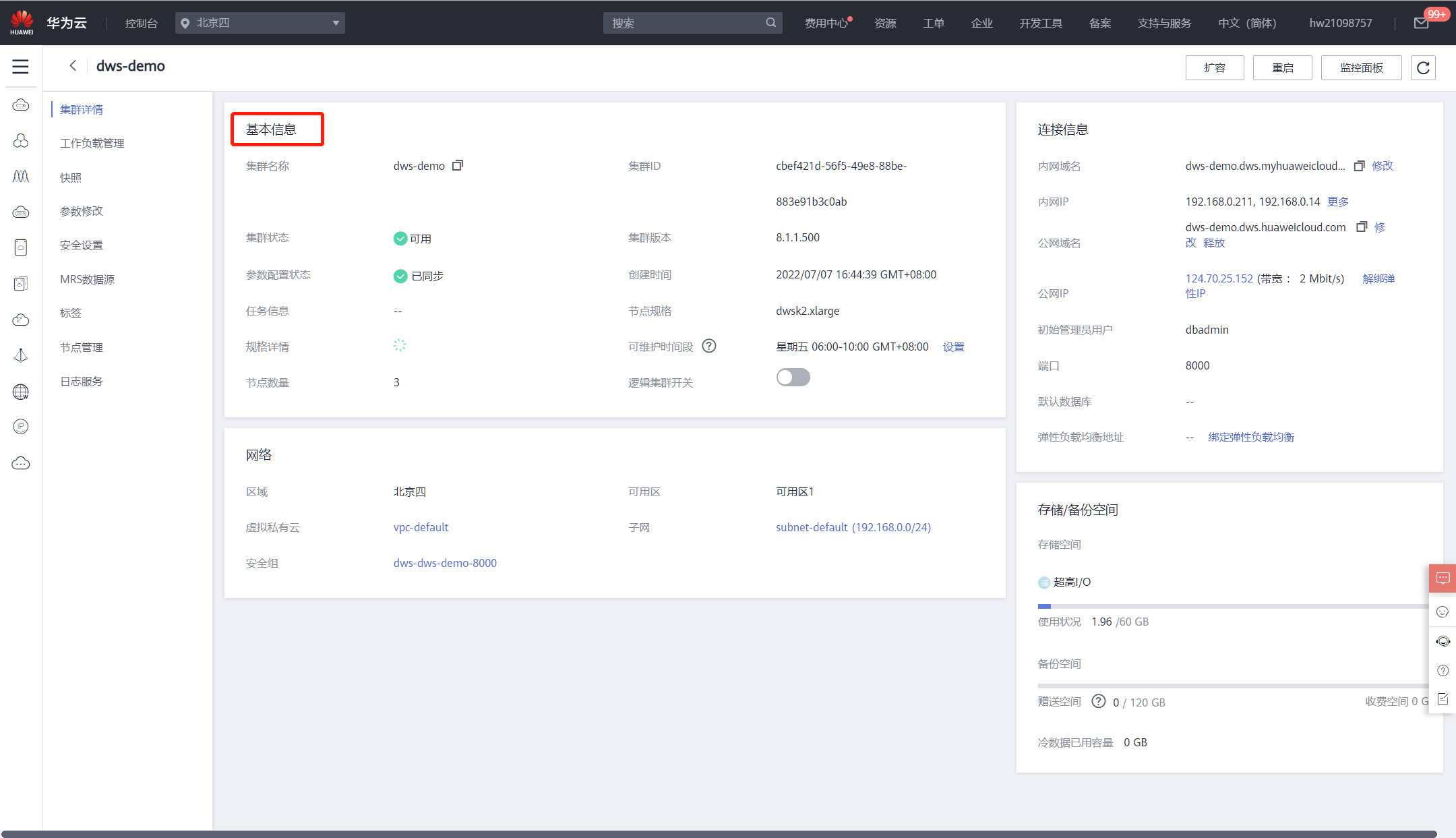1456x838 pixels.
Task: Copy the 内网域名 address
Action: [x=1359, y=166]
